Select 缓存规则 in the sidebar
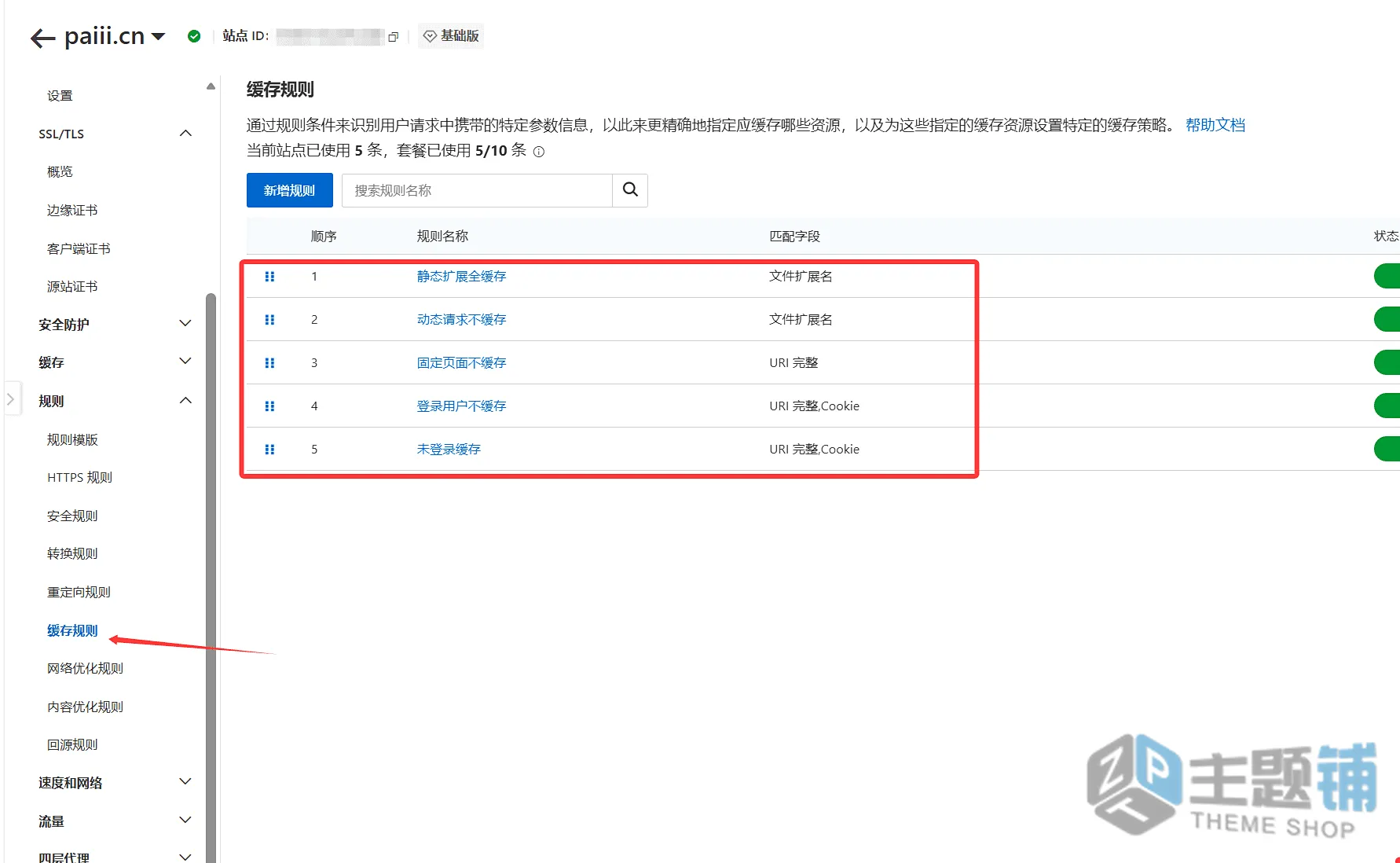Viewport: 1400px width, 863px height. pyautogui.click(x=72, y=631)
